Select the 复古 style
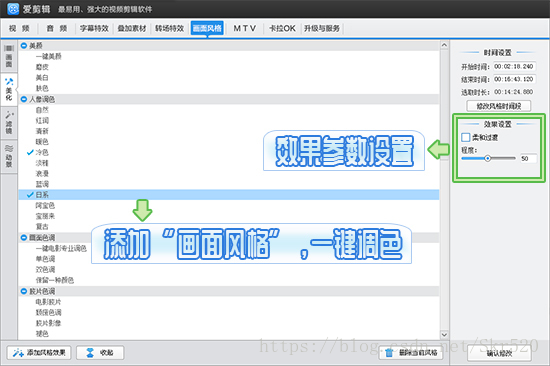Image resolution: width=550 pixels, height=366 pixels. tap(42, 227)
